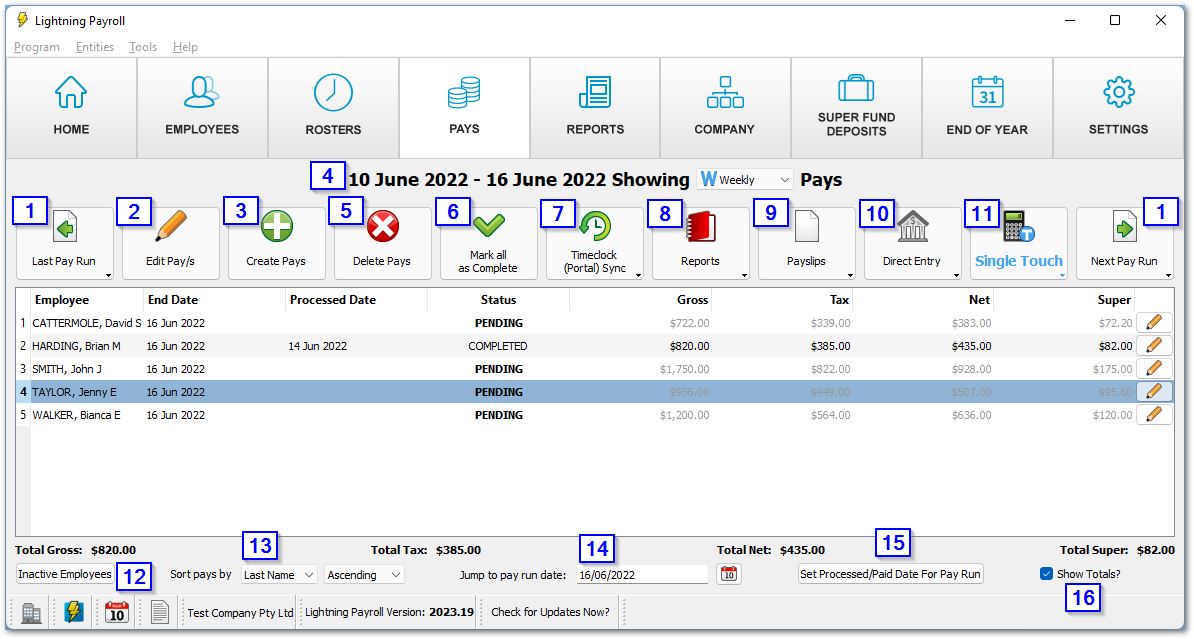Open the COMPANY section
The width and height of the screenshot is (1194, 639).
pyautogui.click(x=724, y=107)
